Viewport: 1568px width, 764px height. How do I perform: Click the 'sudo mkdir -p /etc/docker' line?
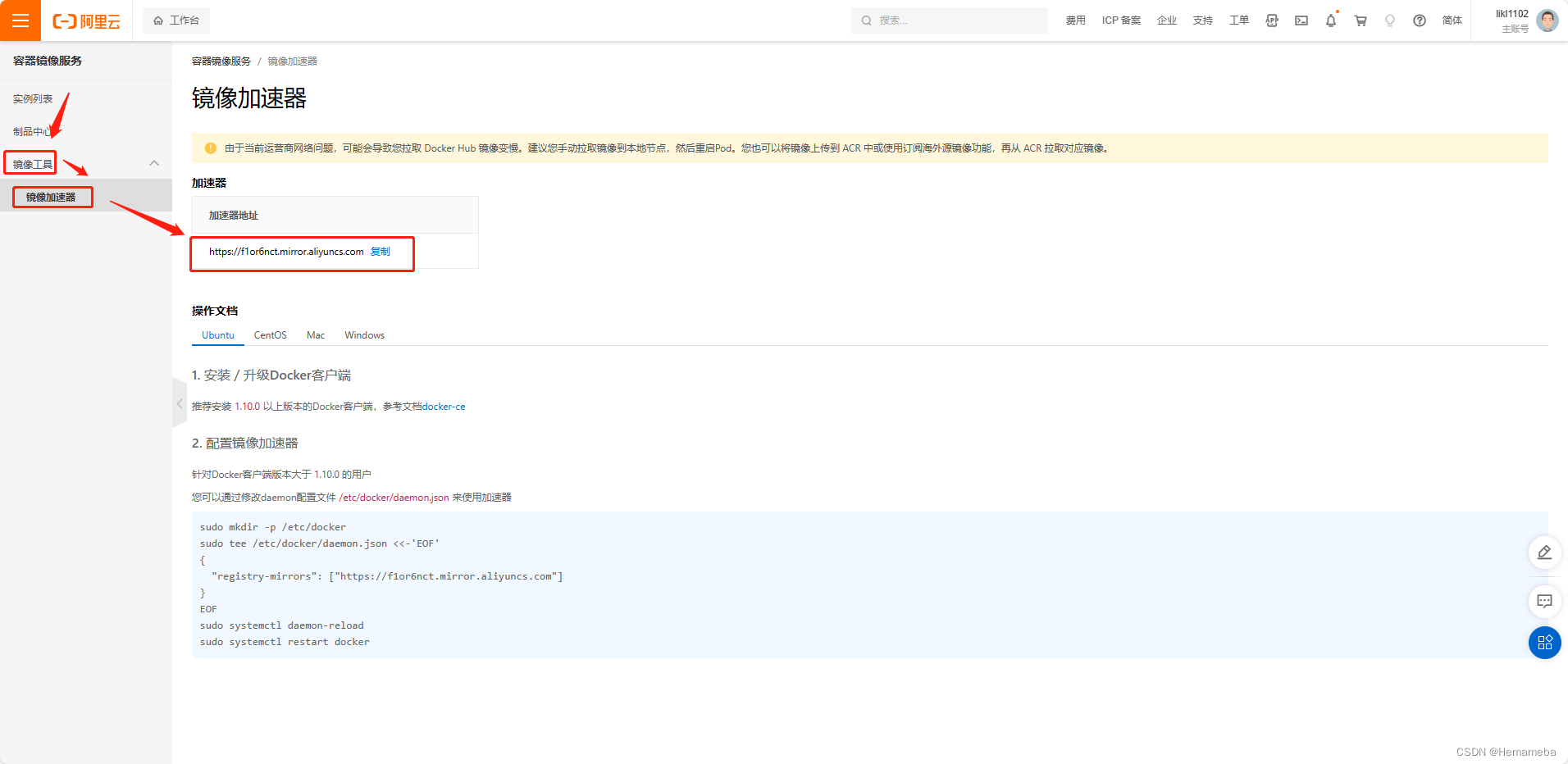273,527
